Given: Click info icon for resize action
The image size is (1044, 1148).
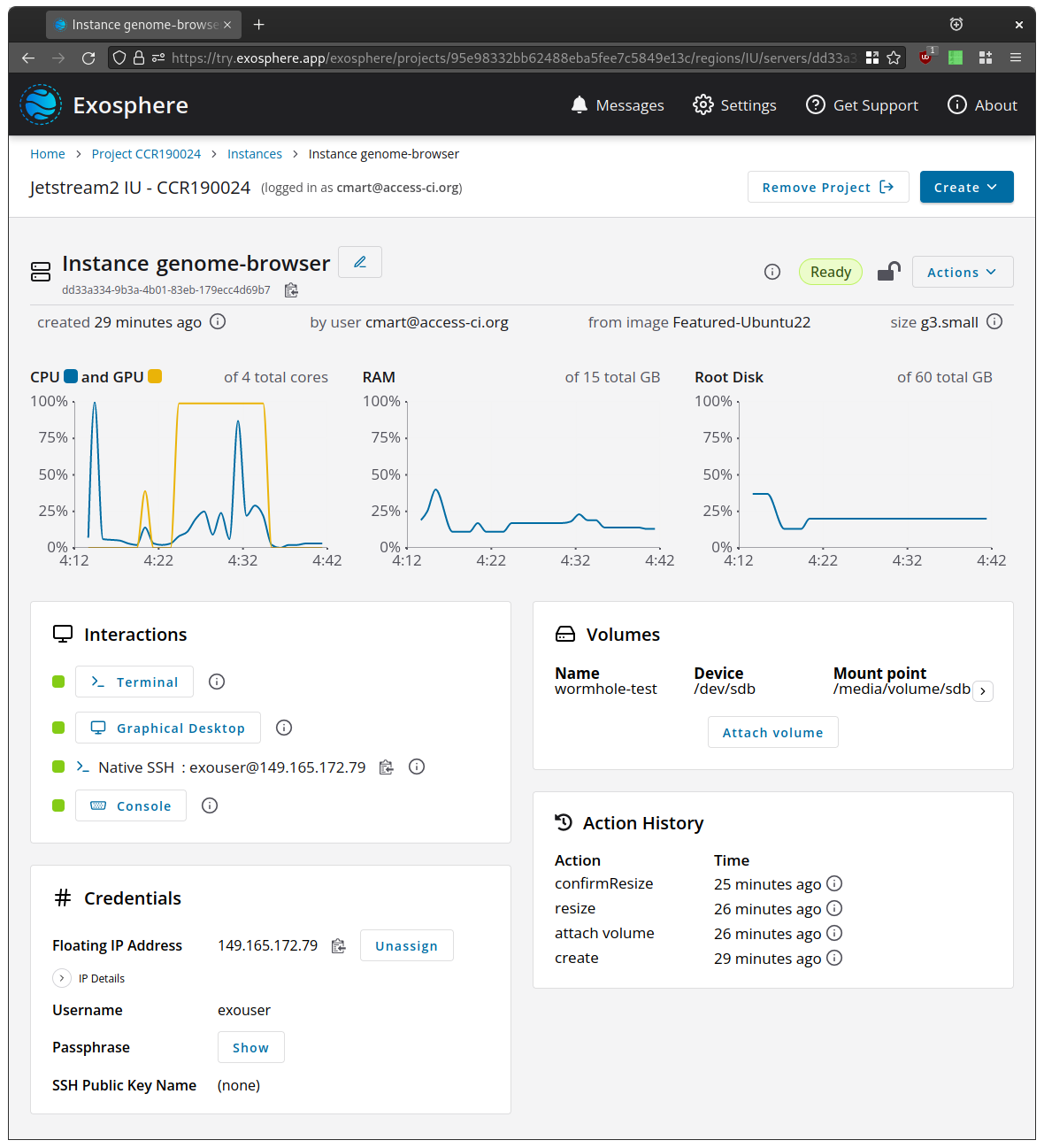Looking at the screenshot, I should tap(834, 908).
